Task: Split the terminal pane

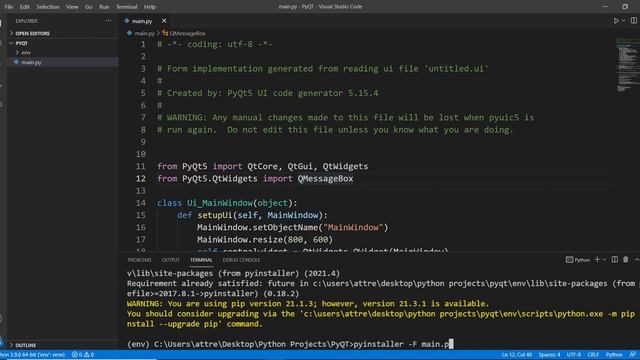Action: pos(615,260)
